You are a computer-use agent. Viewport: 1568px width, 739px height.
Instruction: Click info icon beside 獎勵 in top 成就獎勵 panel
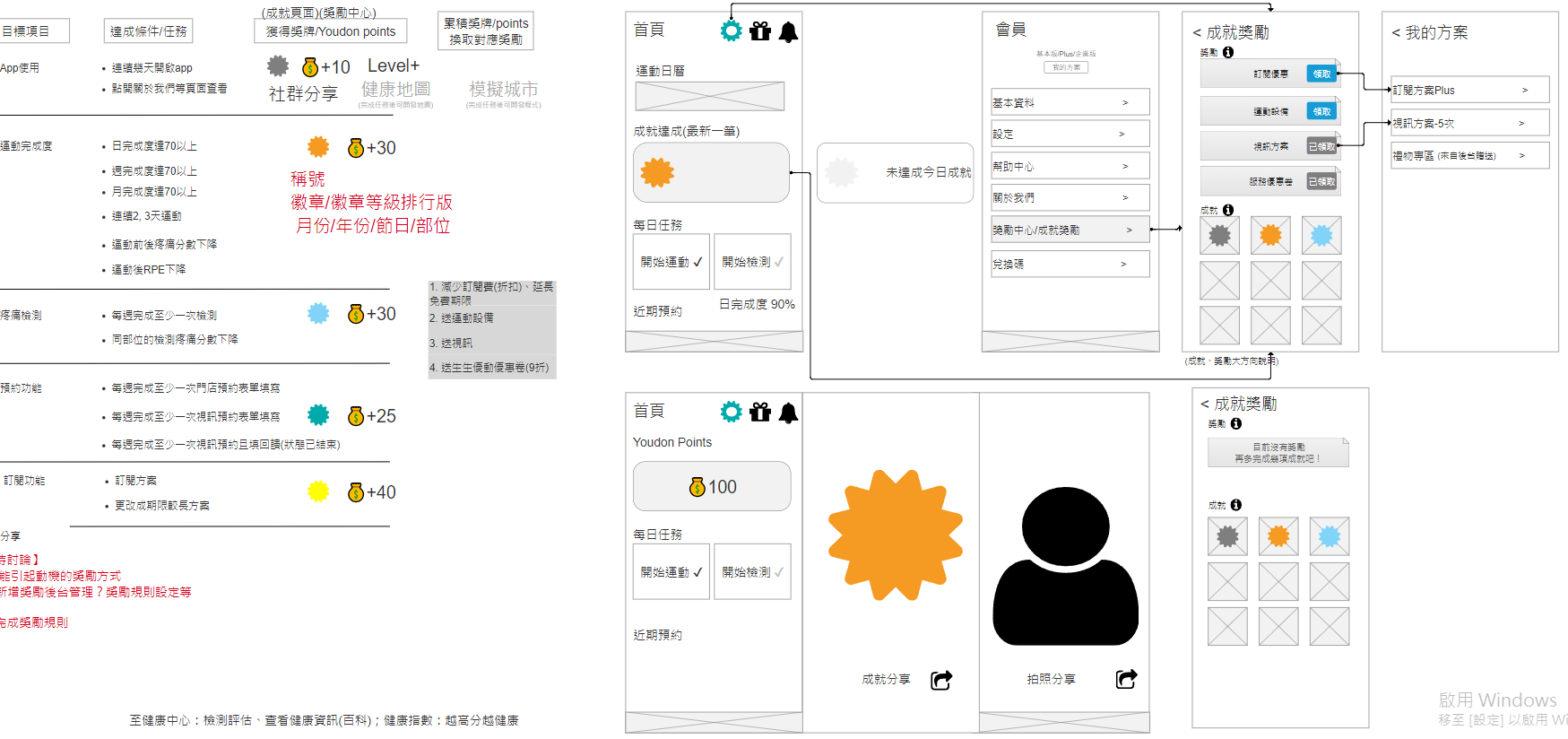1228,53
